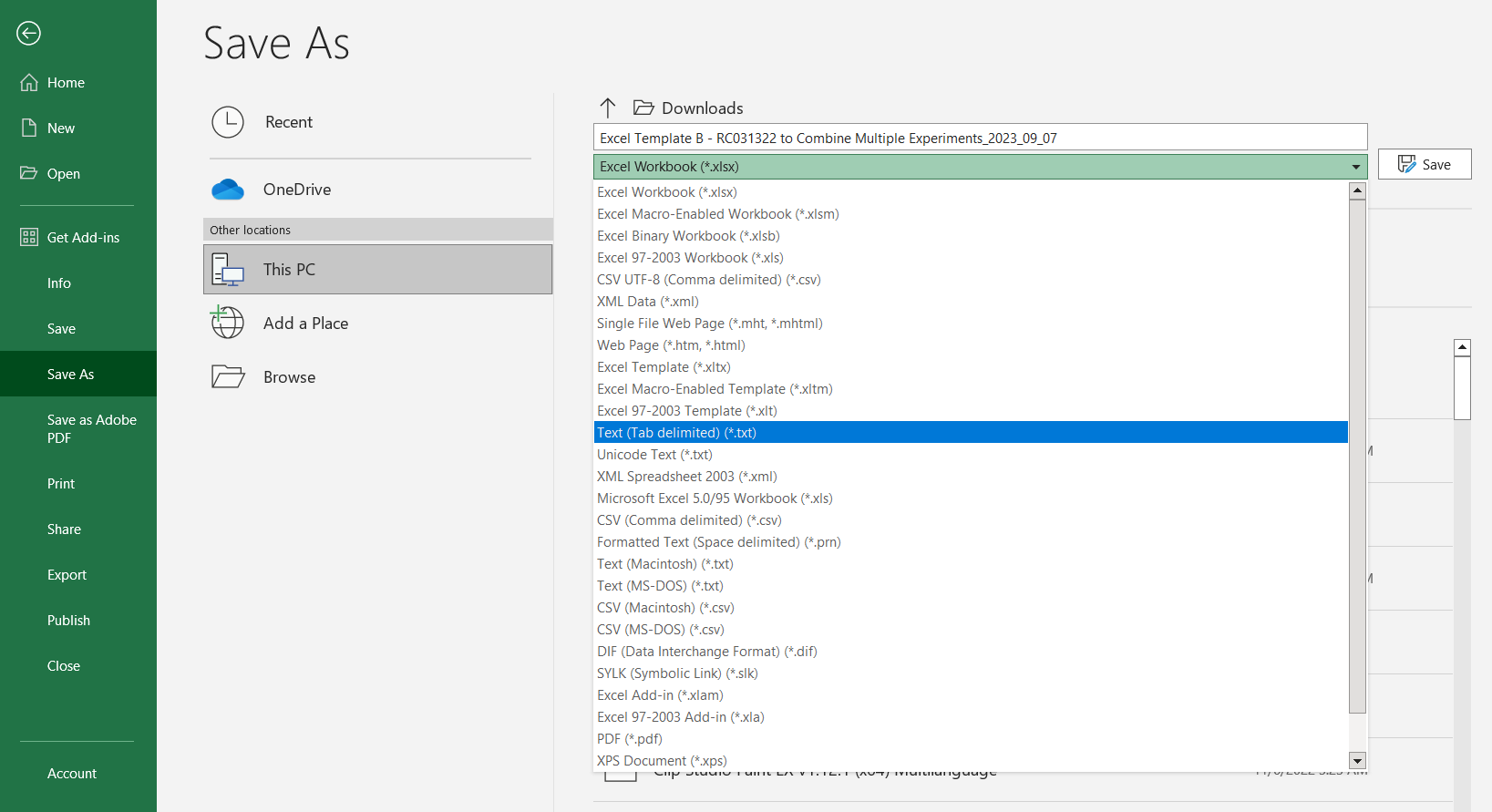Viewport: 1492px width, 812px height.
Task: Select Excel Macro-Enabled Workbook (*.xlsm)
Action: coord(971,214)
